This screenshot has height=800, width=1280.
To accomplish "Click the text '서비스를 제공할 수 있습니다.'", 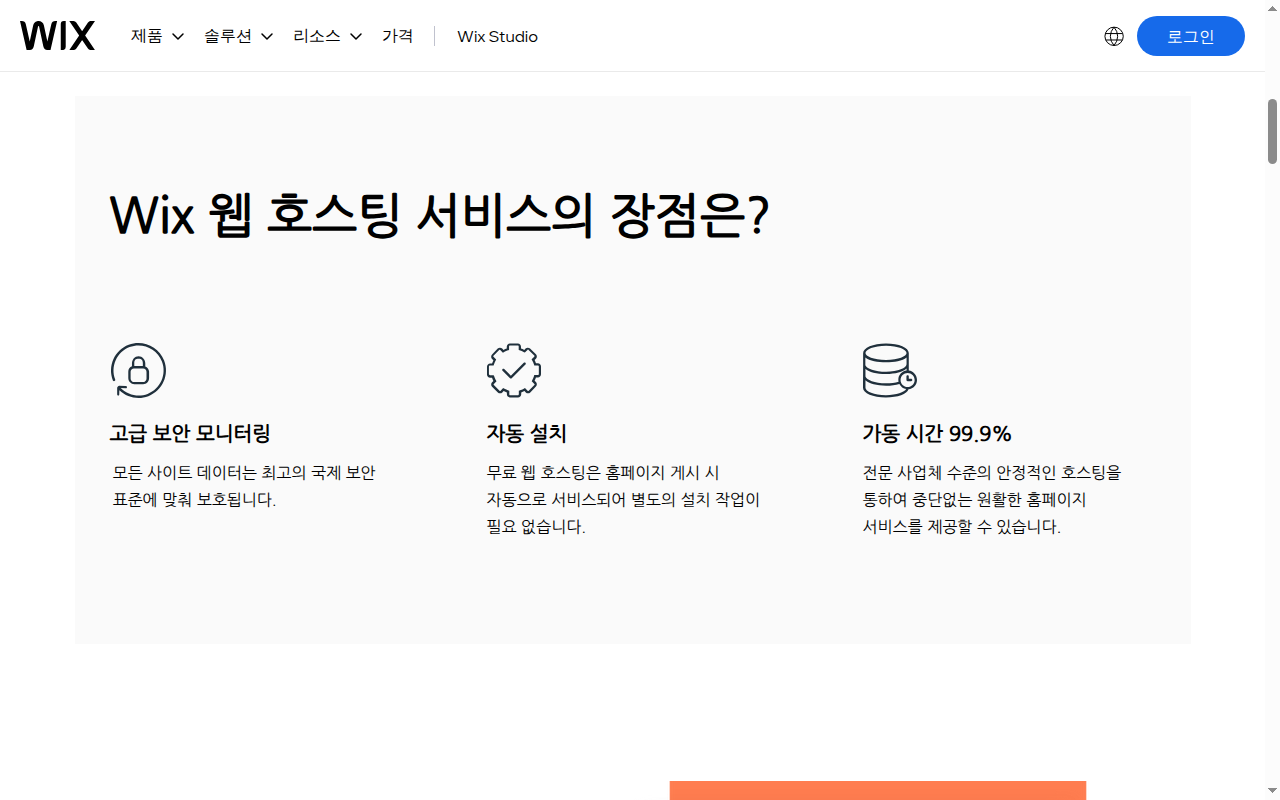I will (x=962, y=526).
